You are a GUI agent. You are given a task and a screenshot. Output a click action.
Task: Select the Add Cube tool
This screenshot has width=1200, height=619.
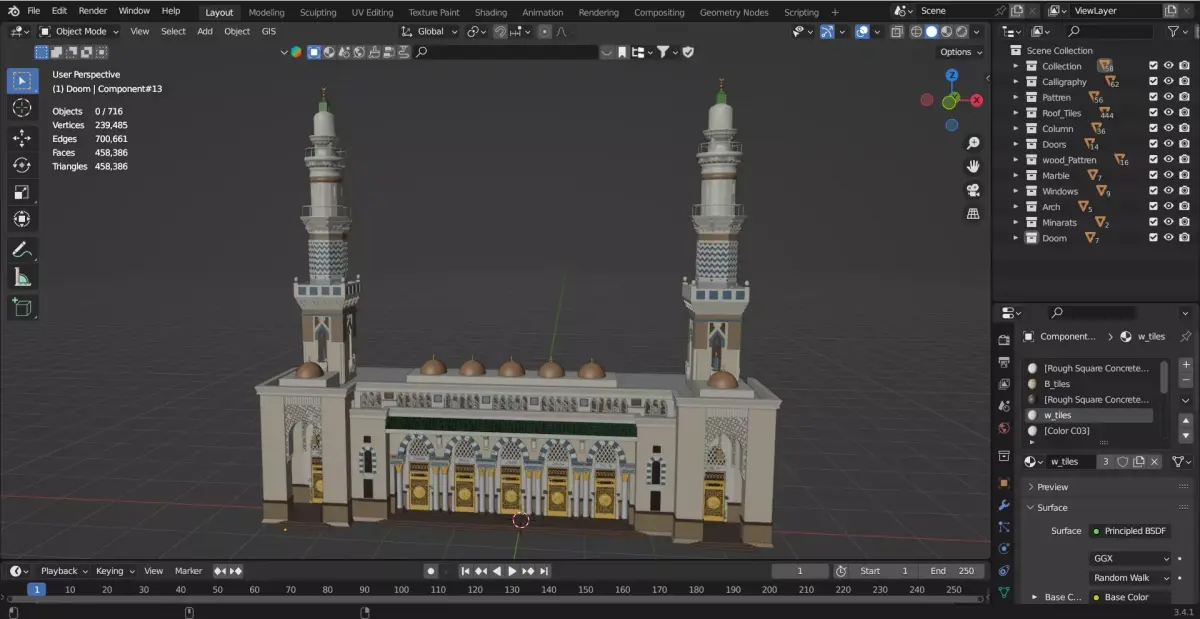pyautogui.click(x=22, y=307)
